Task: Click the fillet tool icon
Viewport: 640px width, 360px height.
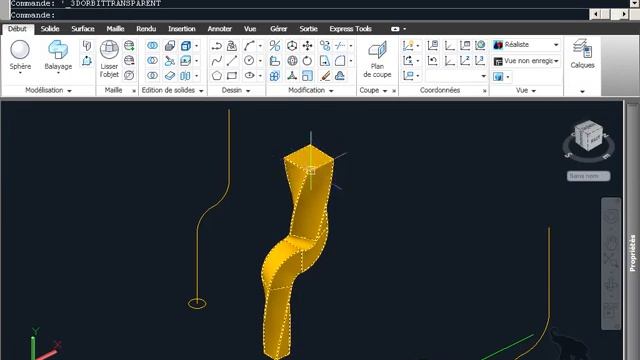Action: [x=340, y=60]
